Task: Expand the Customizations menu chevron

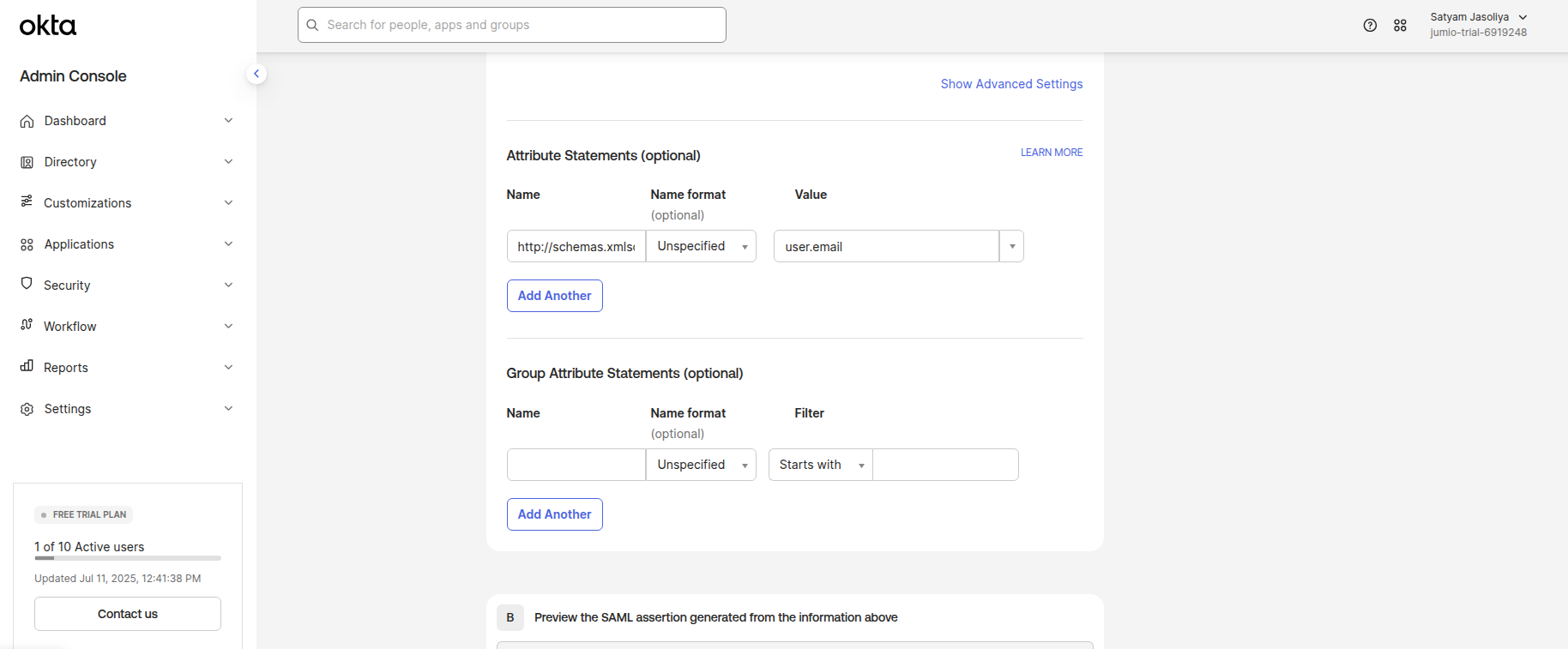Action: pos(228,203)
